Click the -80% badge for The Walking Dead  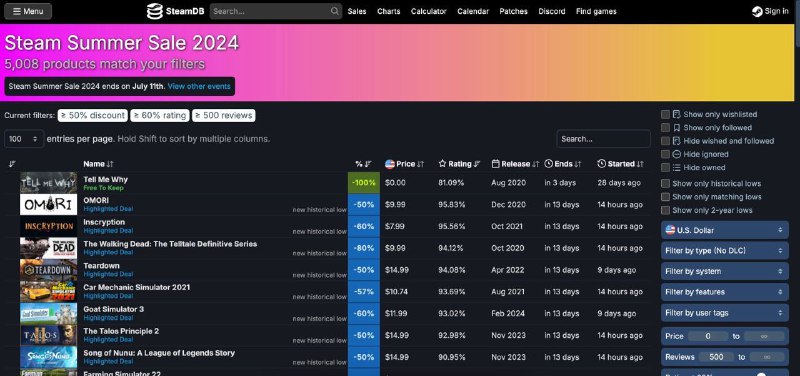pos(364,248)
